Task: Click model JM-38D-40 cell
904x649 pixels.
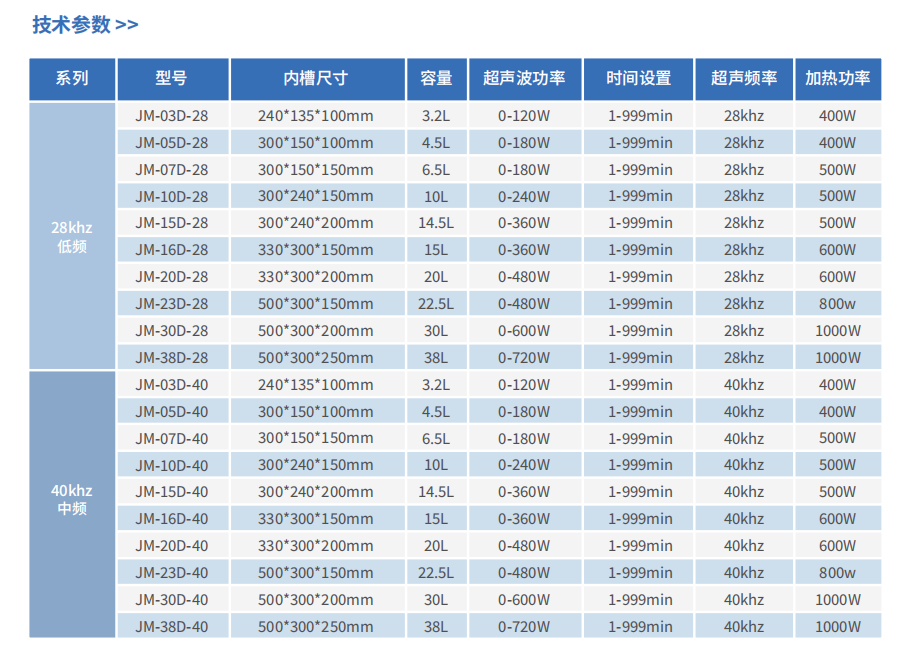Action: pos(172,626)
